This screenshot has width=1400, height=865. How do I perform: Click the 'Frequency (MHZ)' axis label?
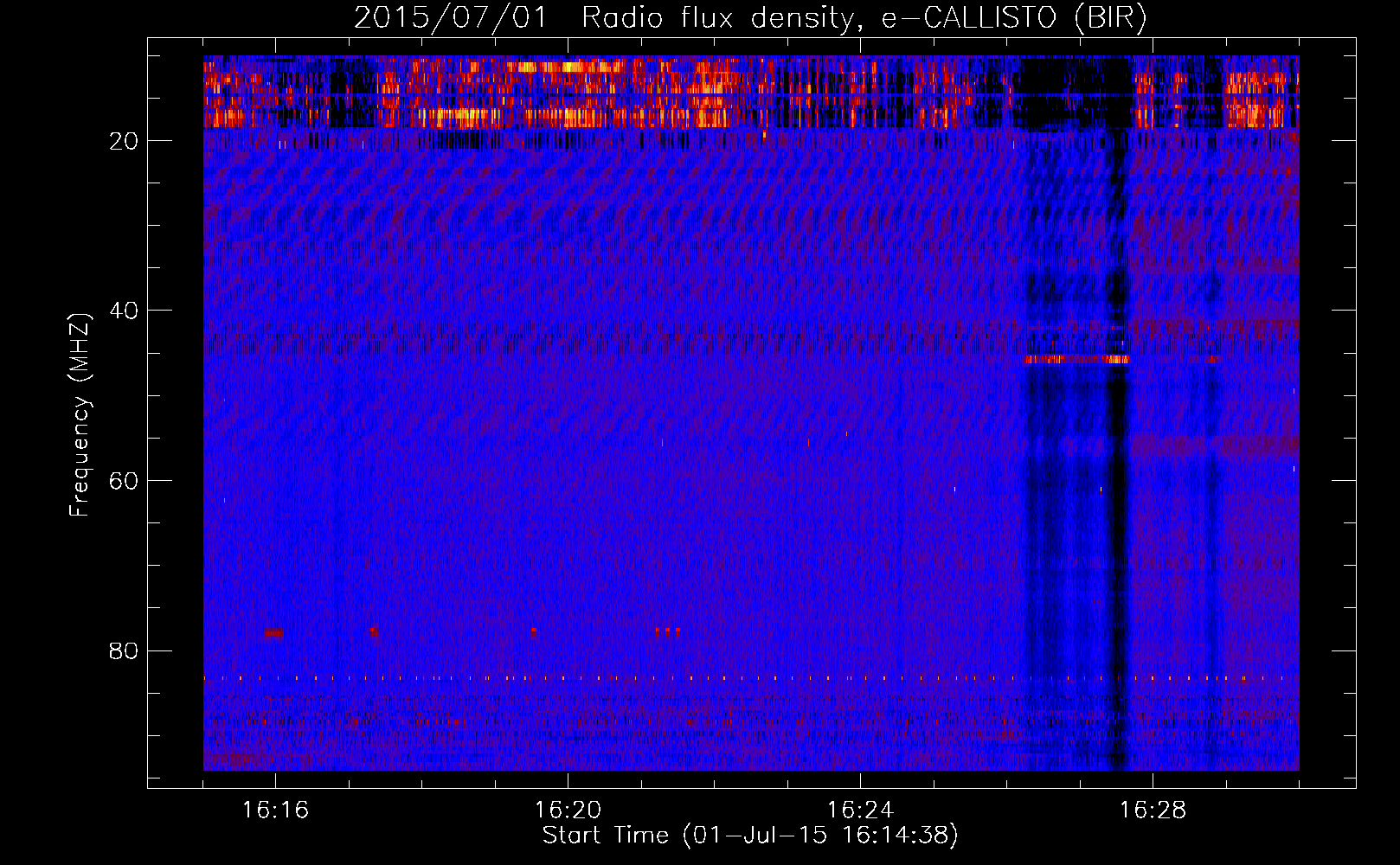(x=80, y=415)
